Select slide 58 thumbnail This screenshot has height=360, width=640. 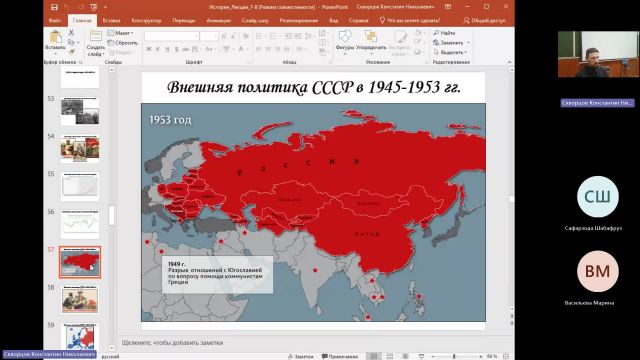(80, 300)
